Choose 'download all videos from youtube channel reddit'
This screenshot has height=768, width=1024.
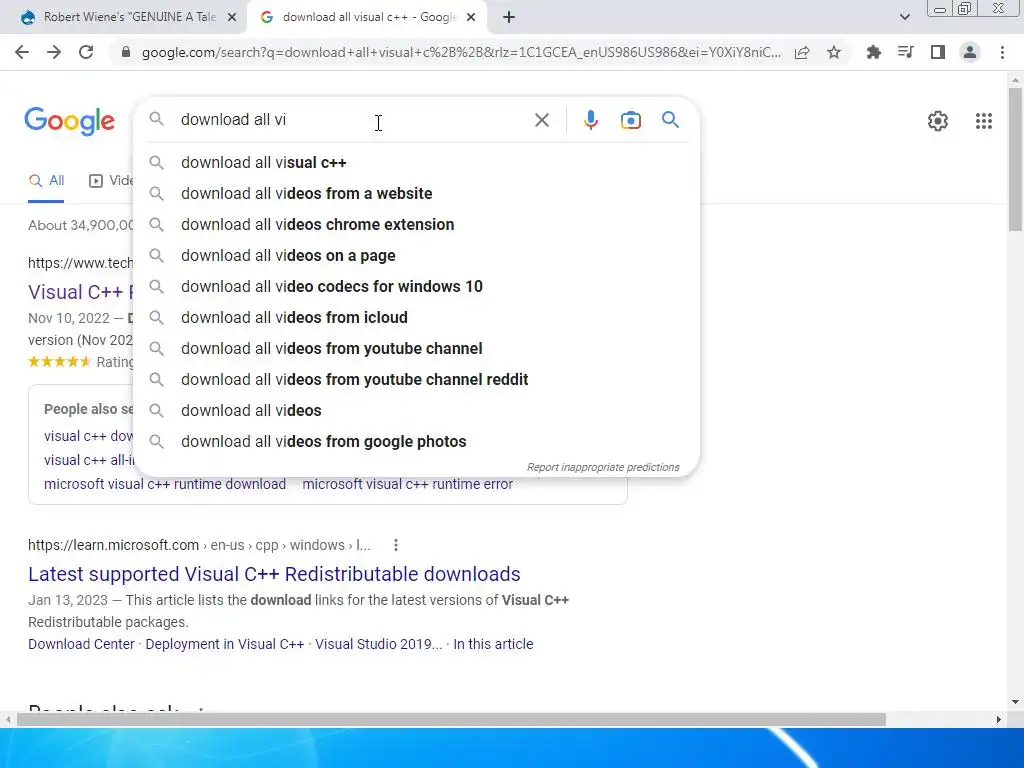[x=416, y=379]
